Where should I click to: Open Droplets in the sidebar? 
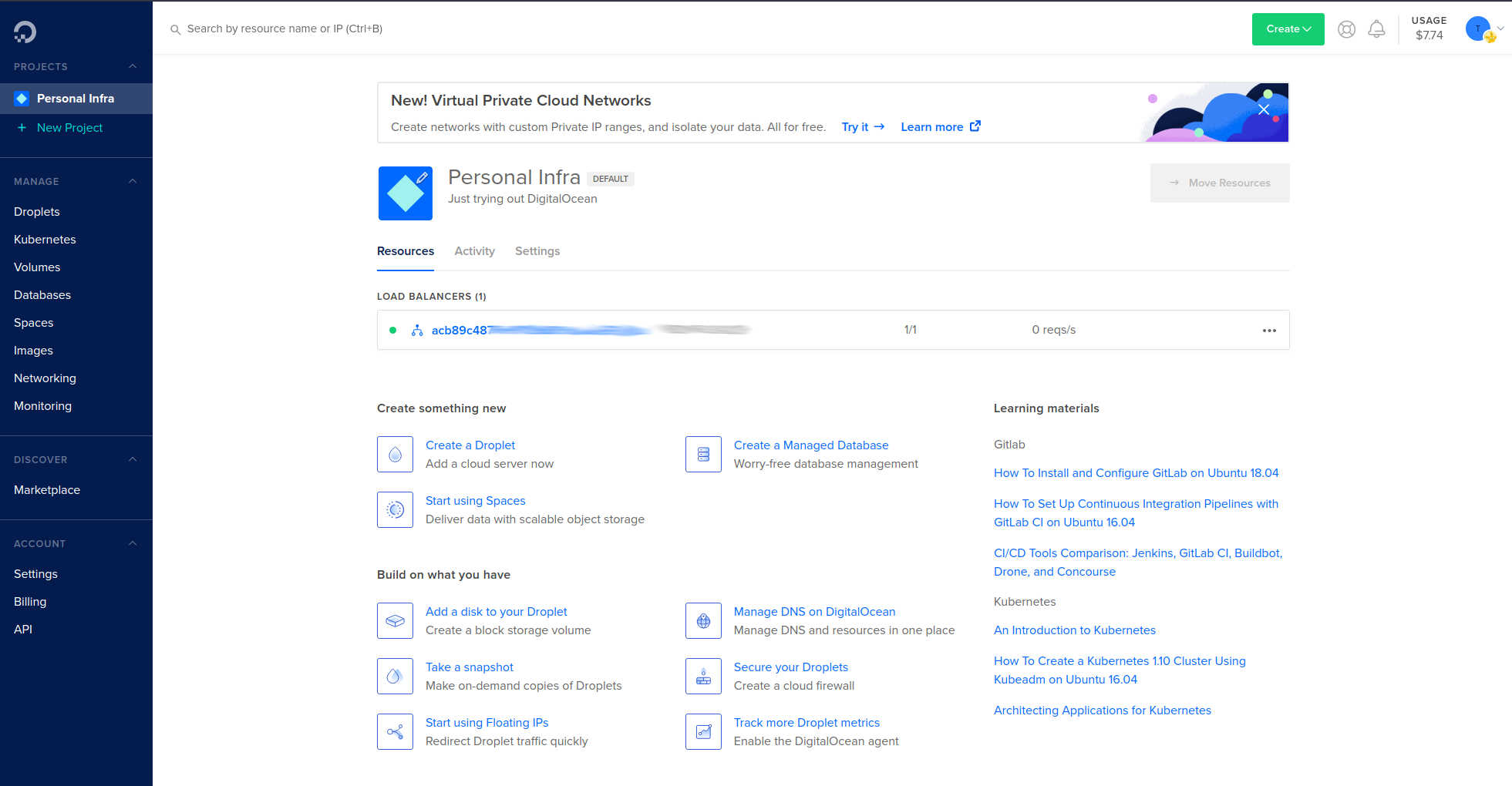pos(37,212)
